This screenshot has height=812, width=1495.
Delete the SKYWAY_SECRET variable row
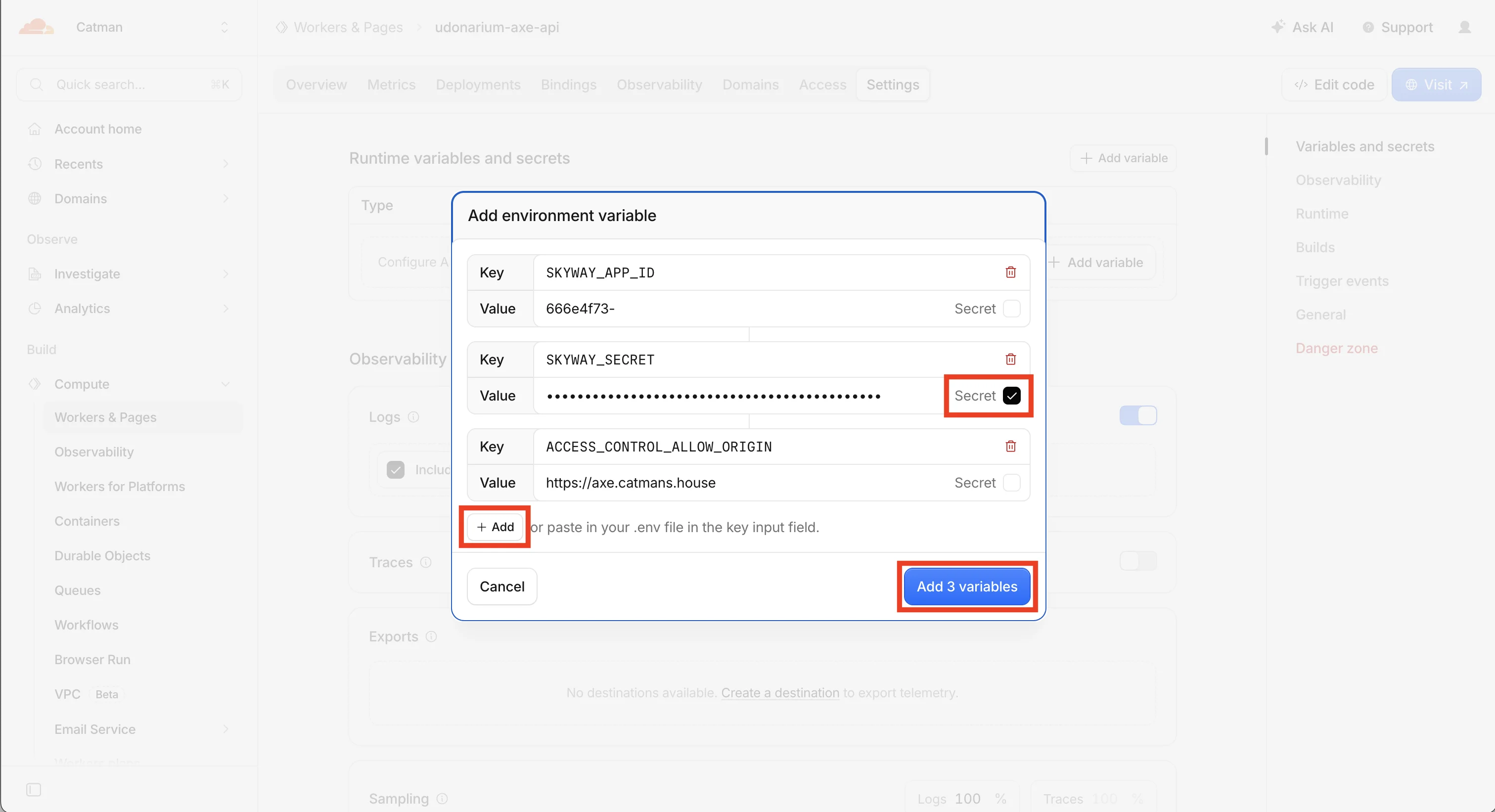[x=1010, y=360]
